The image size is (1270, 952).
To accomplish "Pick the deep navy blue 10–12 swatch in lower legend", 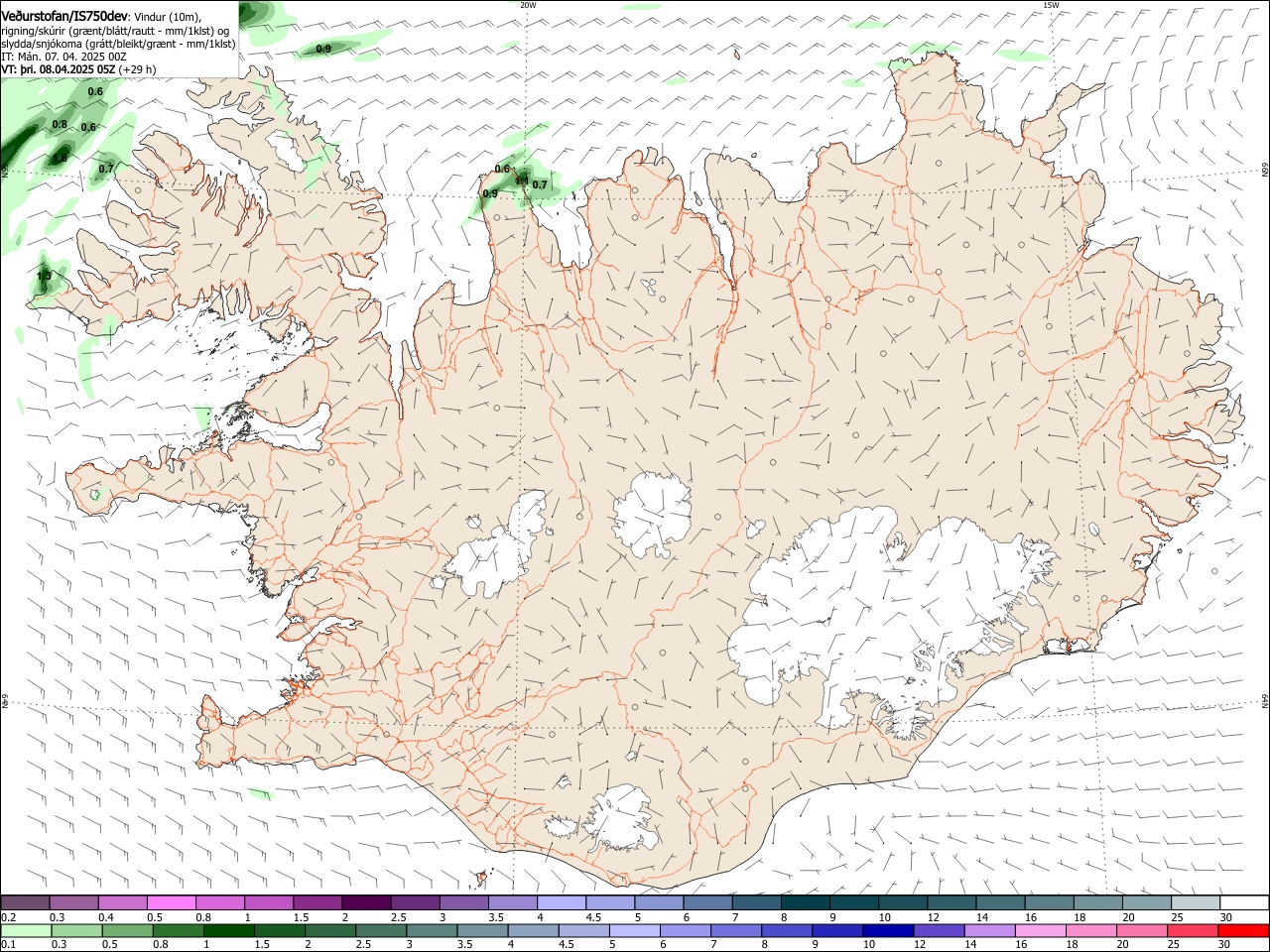I will click(x=888, y=930).
